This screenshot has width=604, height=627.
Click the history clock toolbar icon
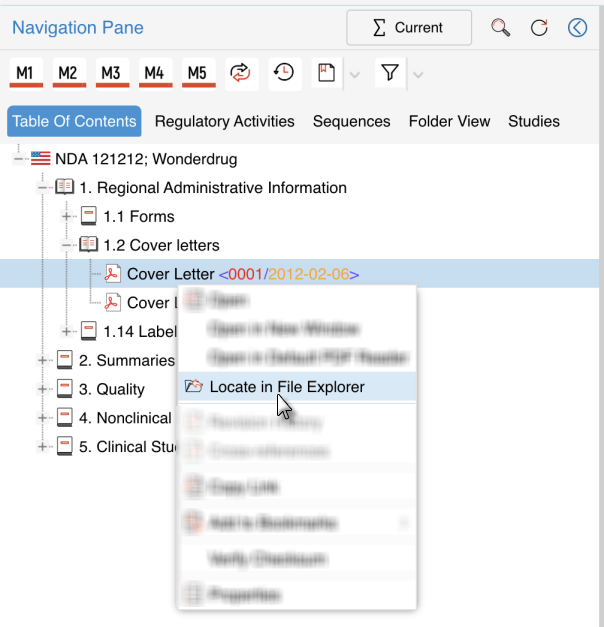pos(283,73)
